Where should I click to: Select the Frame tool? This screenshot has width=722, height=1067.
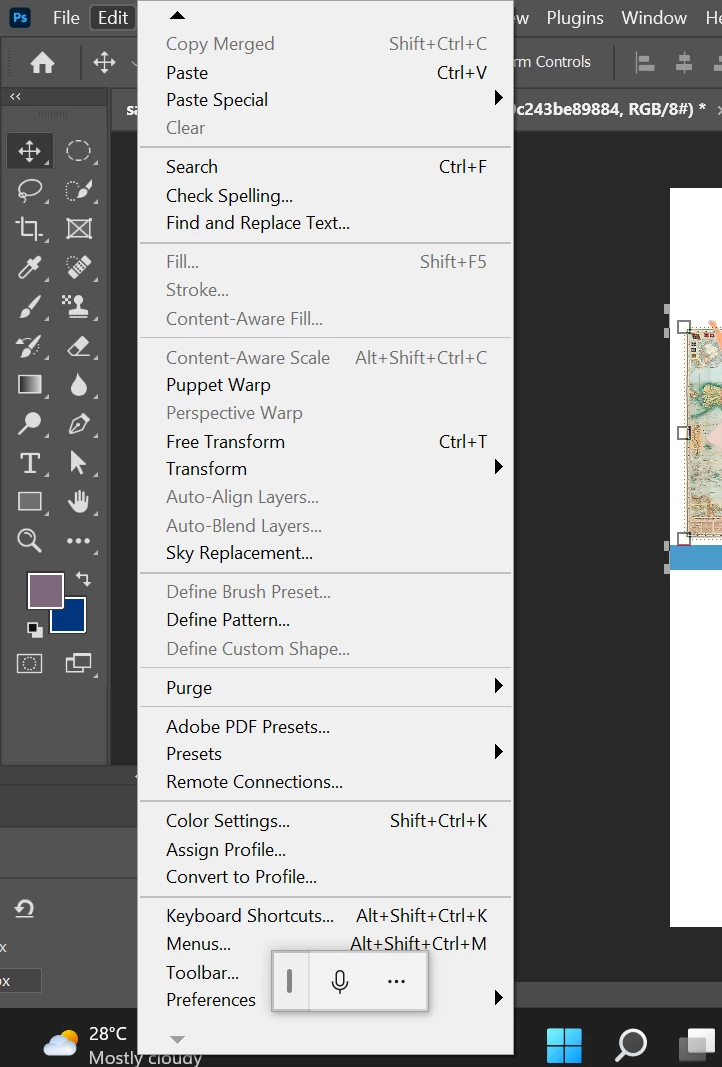(x=78, y=229)
